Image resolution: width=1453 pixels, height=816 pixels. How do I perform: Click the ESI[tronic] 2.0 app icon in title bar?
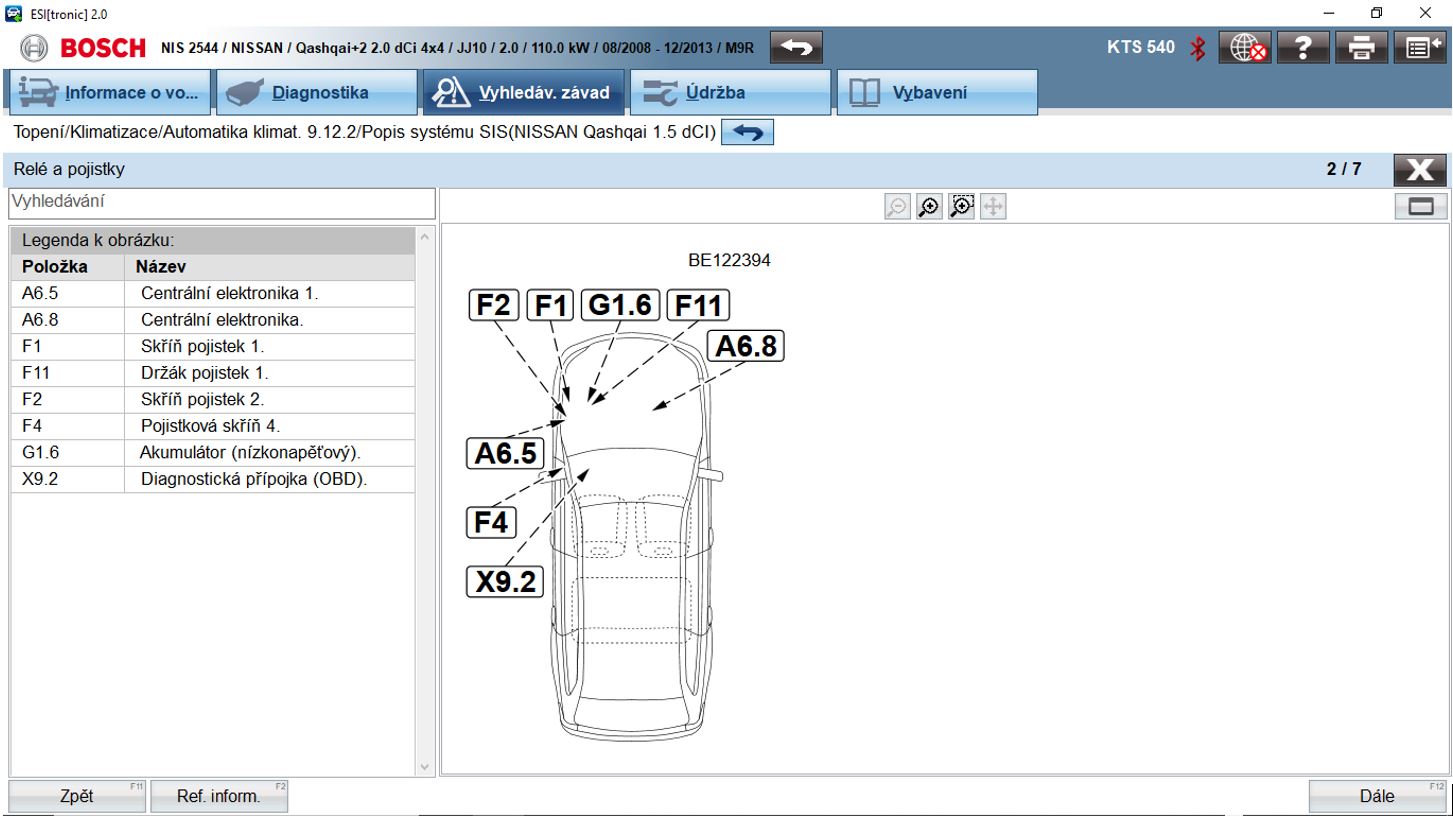pos(13,13)
